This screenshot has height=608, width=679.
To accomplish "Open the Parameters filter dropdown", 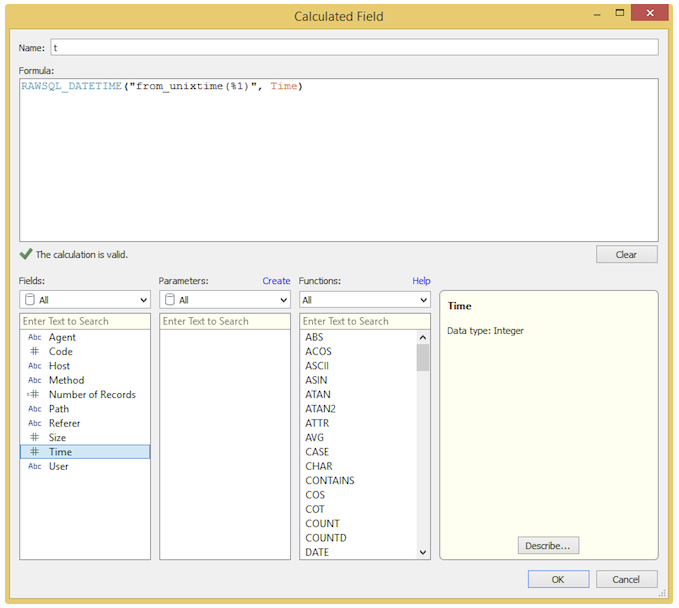I will [224, 300].
